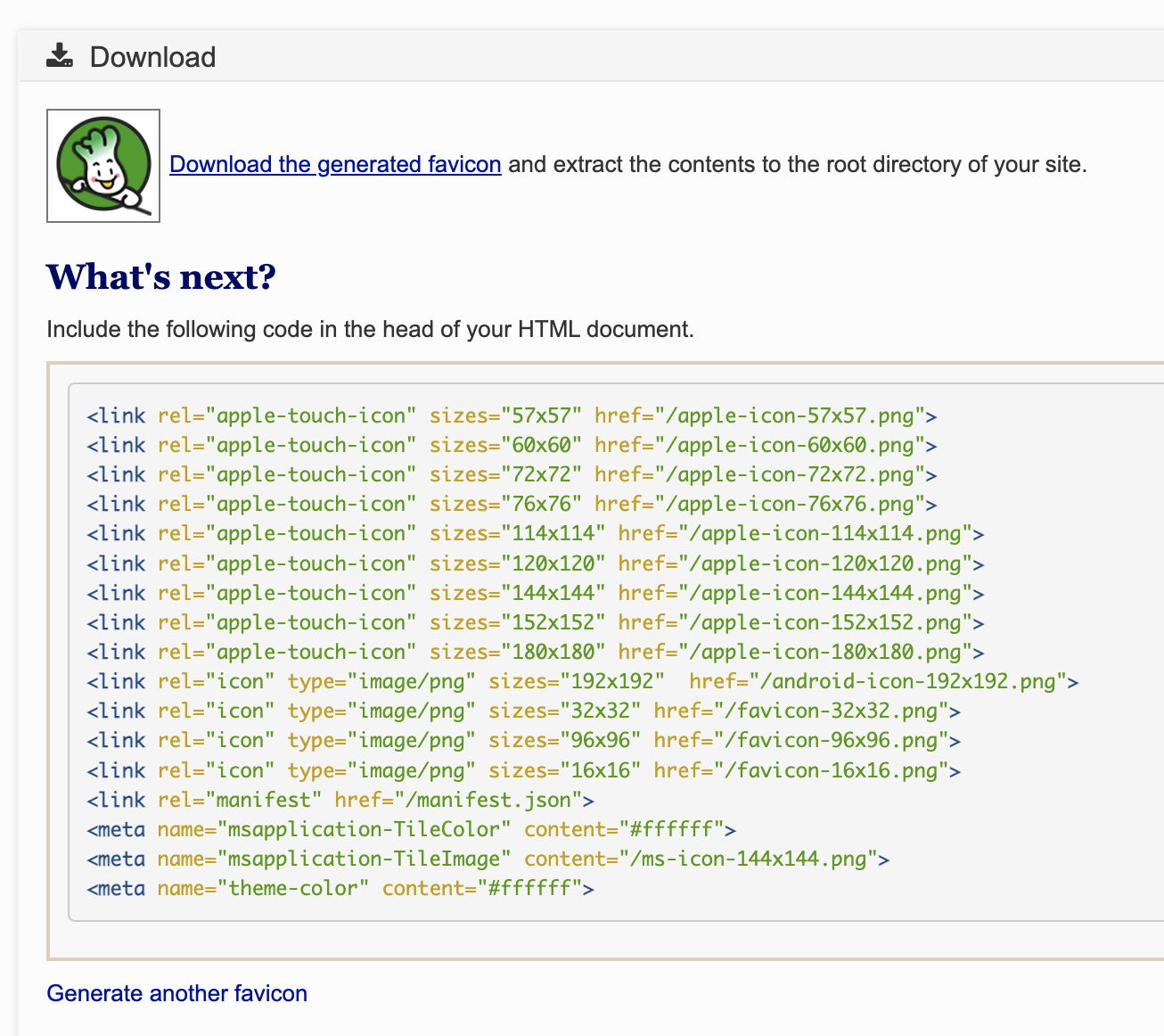
Task: Click the favicon-32x32.png code line
Action: pyautogui.click(x=523, y=711)
